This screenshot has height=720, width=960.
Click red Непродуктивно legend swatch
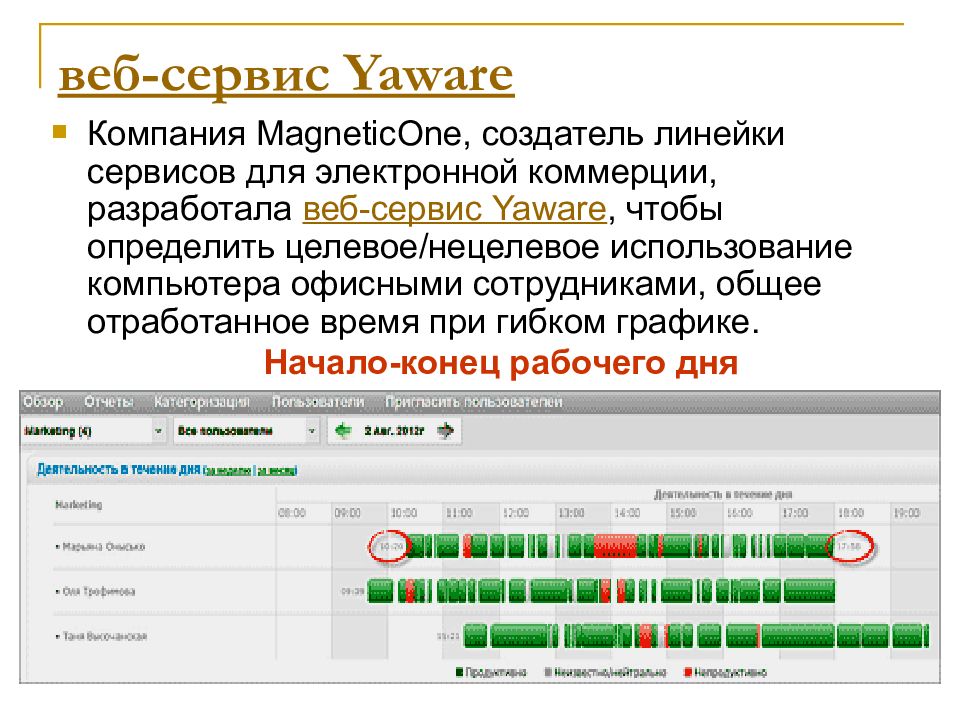pos(688,672)
